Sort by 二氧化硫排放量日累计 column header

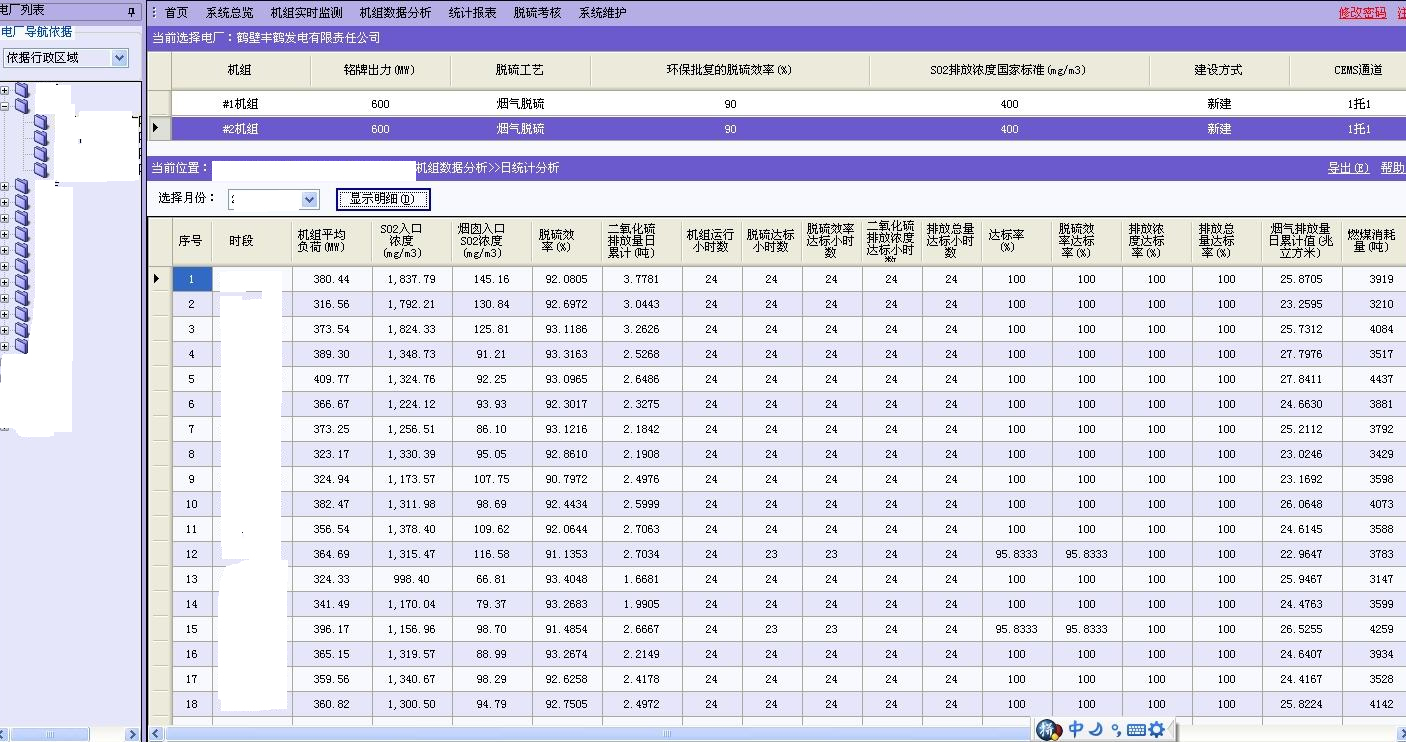click(641, 241)
